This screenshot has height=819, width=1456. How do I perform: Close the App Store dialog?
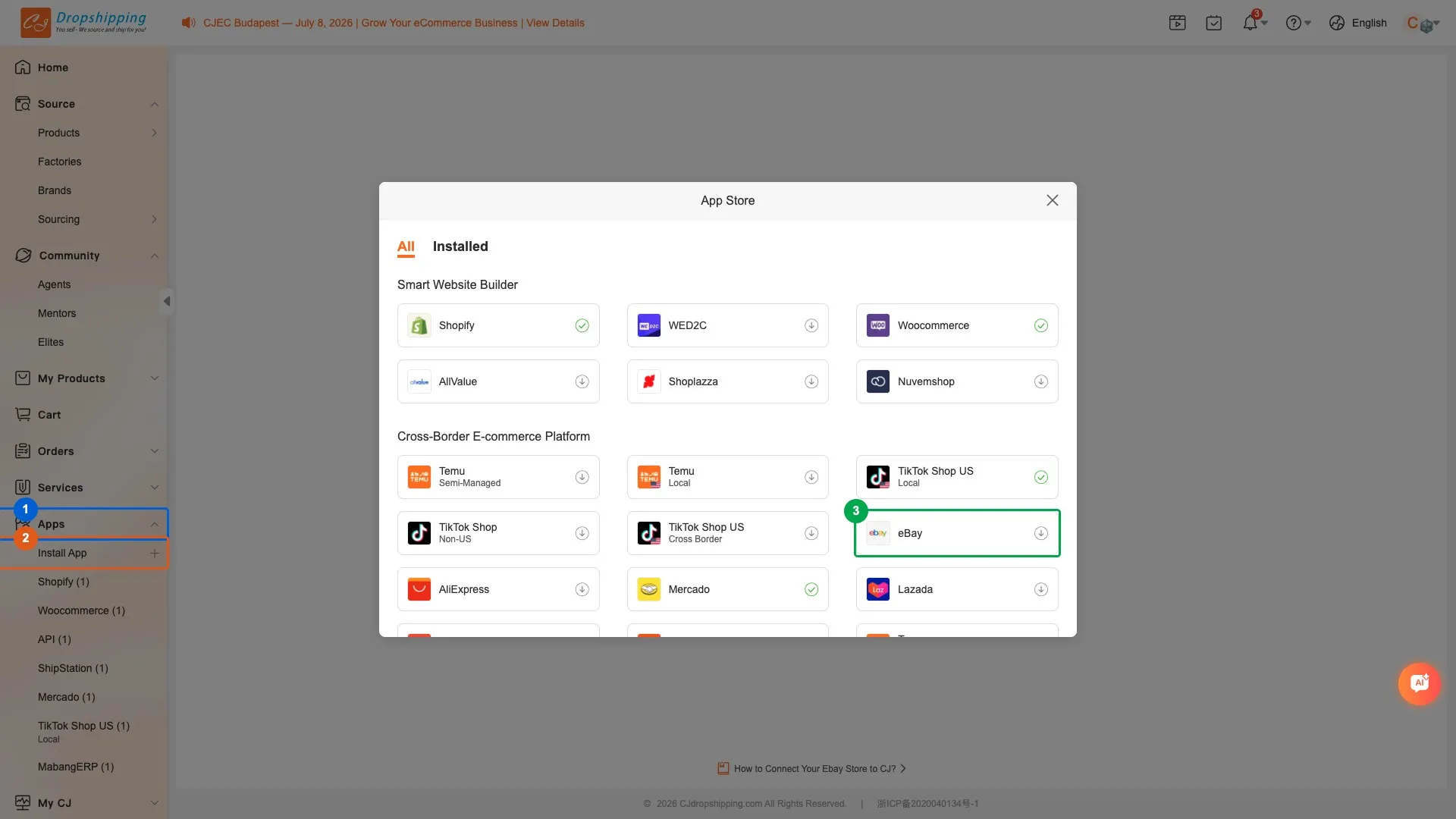[x=1053, y=200]
